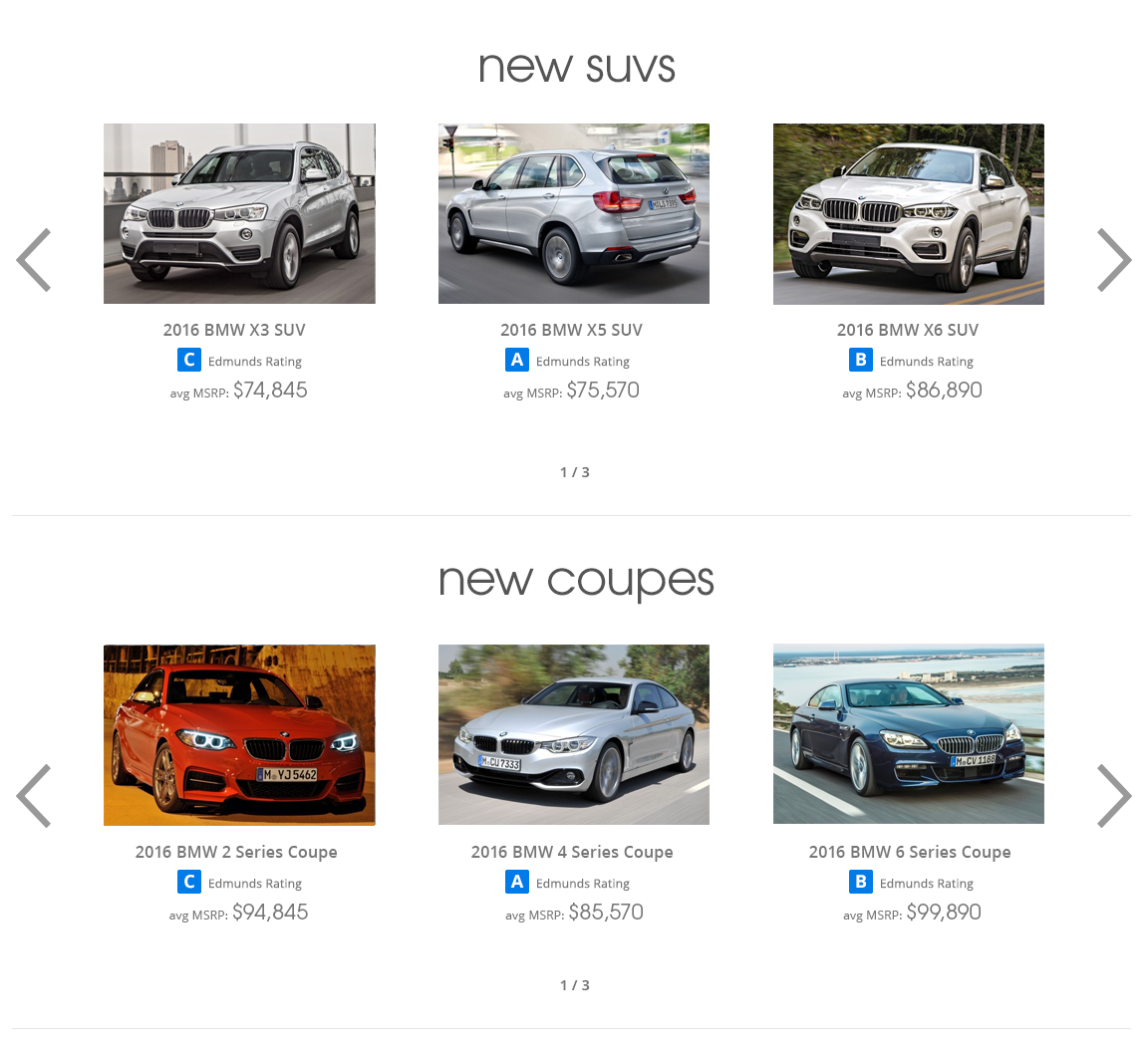1148x1053 pixels.
Task: Open the silver BMW 4 Series Coupe photo
Action: pyautogui.click(x=574, y=734)
